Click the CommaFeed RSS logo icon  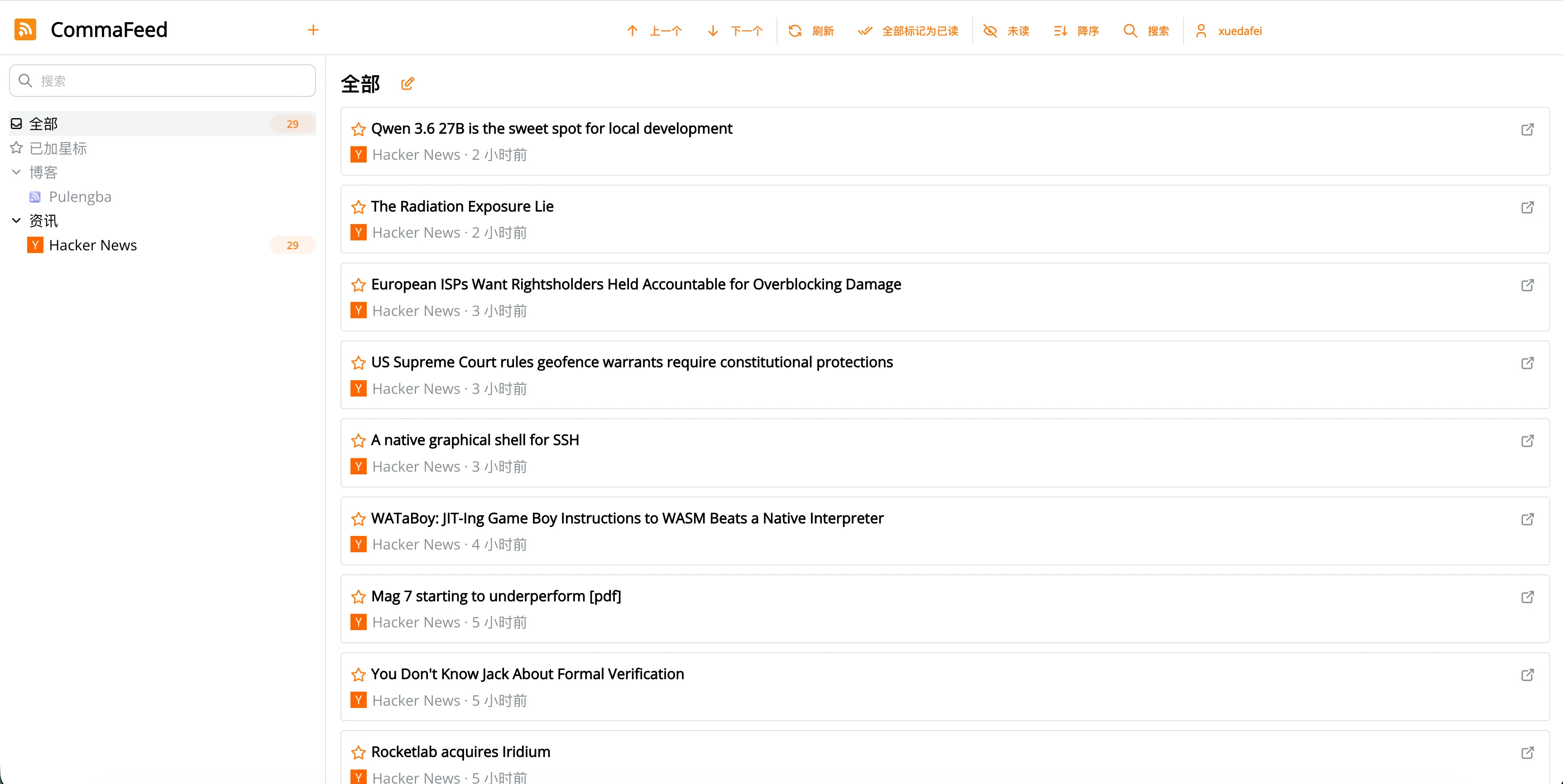click(x=25, y=29)
